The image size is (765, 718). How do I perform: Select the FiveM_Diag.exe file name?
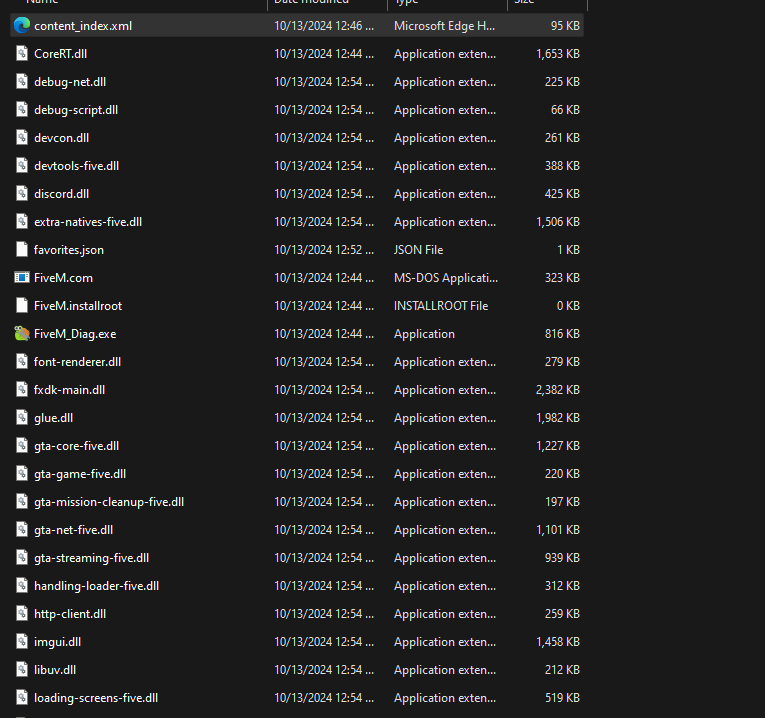click(x=75, y=334)
